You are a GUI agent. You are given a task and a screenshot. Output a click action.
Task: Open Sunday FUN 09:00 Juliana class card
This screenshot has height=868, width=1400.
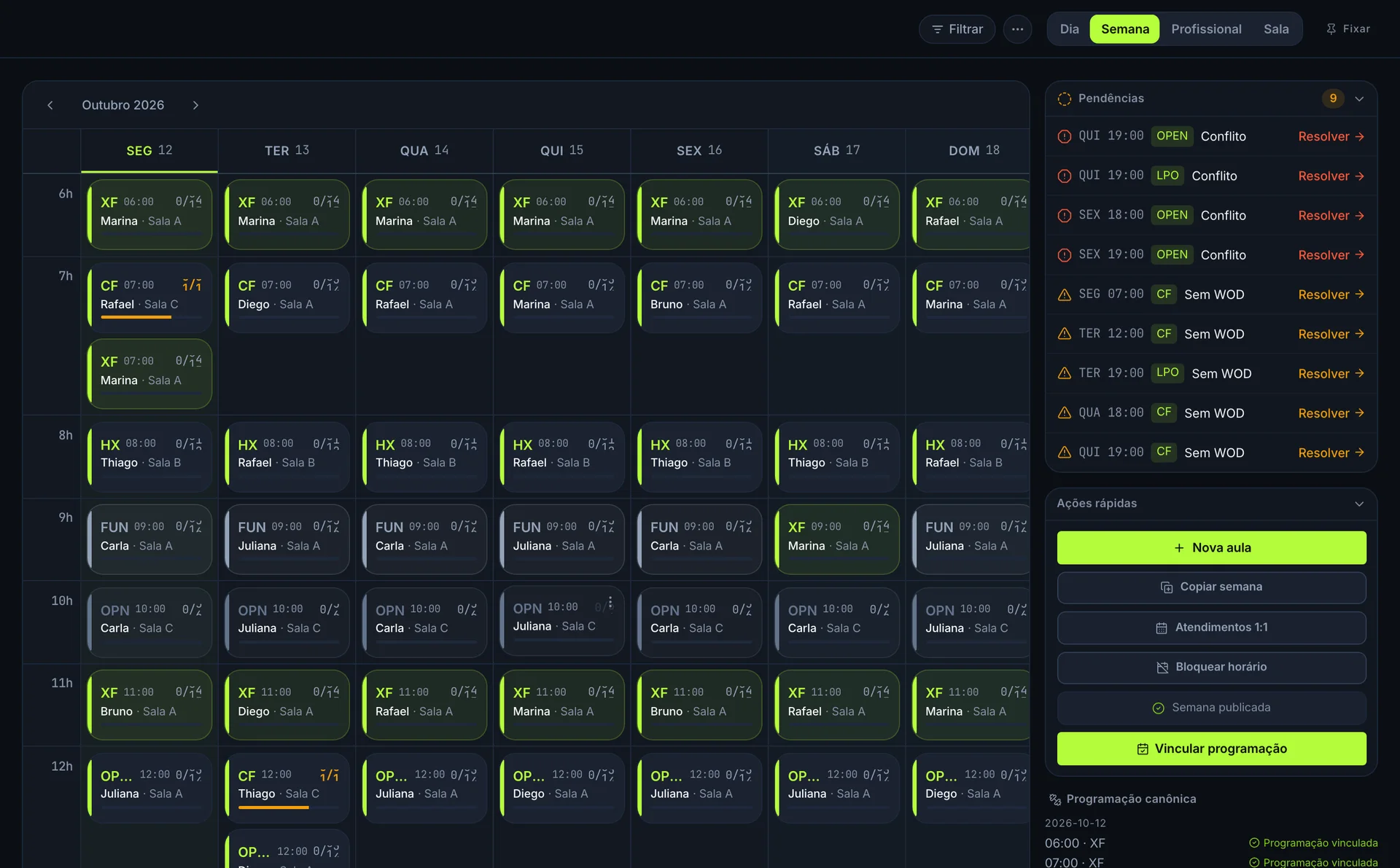[x=971, y=539]
